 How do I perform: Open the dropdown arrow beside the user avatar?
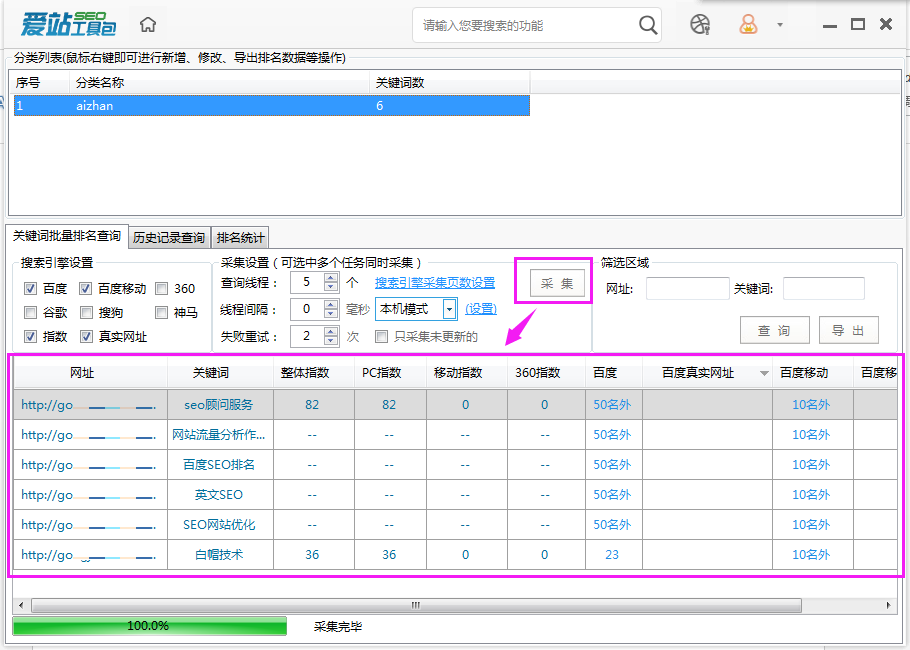point(781,23)
